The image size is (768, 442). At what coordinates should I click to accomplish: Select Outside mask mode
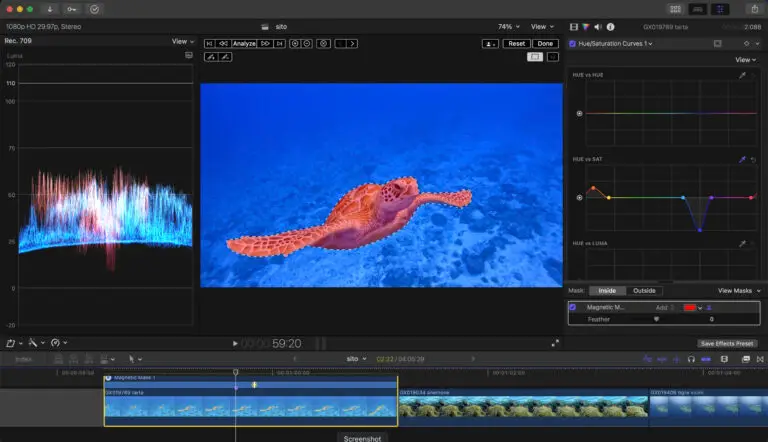tap(644, 291)
